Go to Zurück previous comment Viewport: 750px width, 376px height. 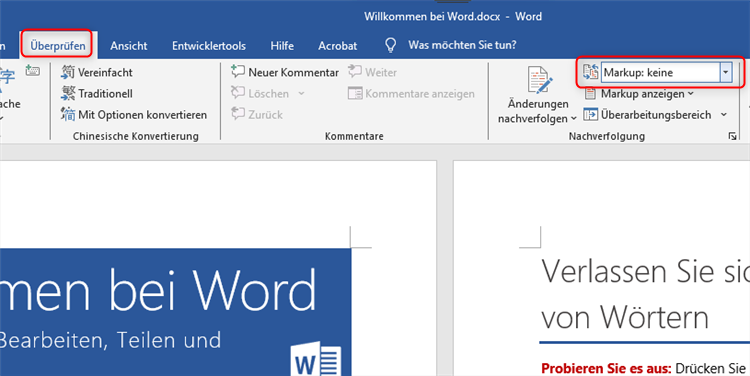(x=257, y=114)
